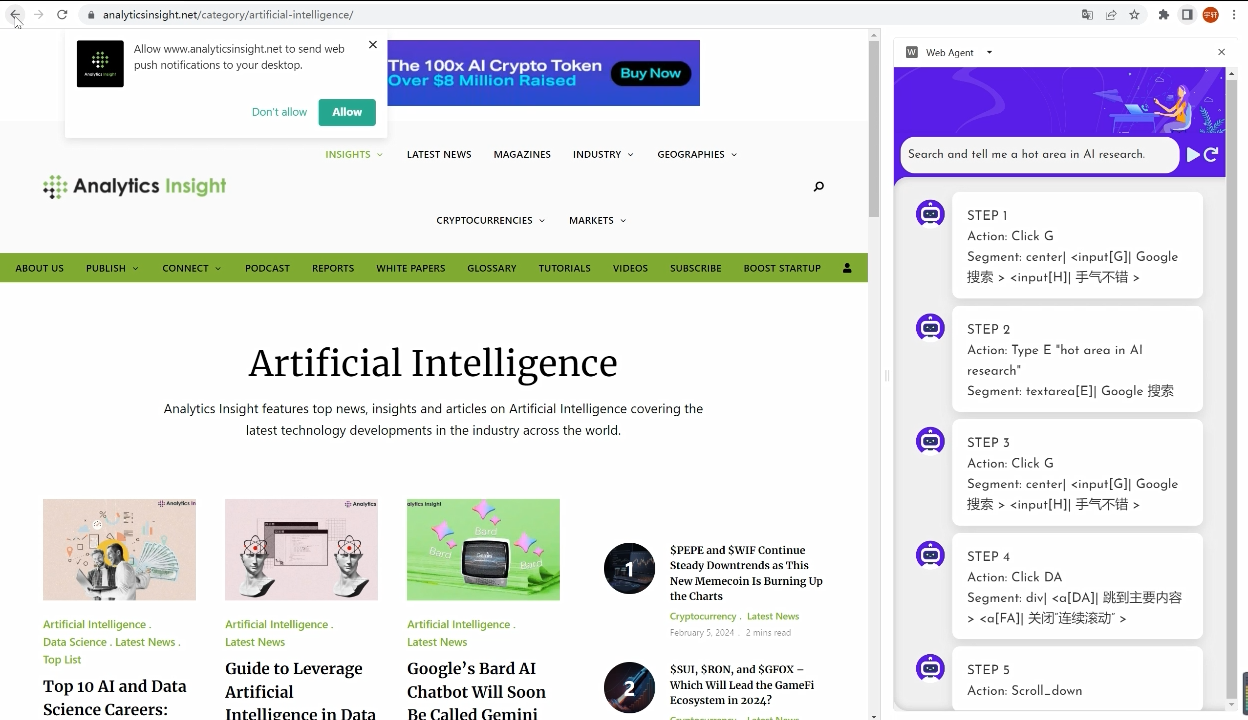Open the TUTORIALS menu item
This screenshot has width=1248, height=720.
[565, 268]
